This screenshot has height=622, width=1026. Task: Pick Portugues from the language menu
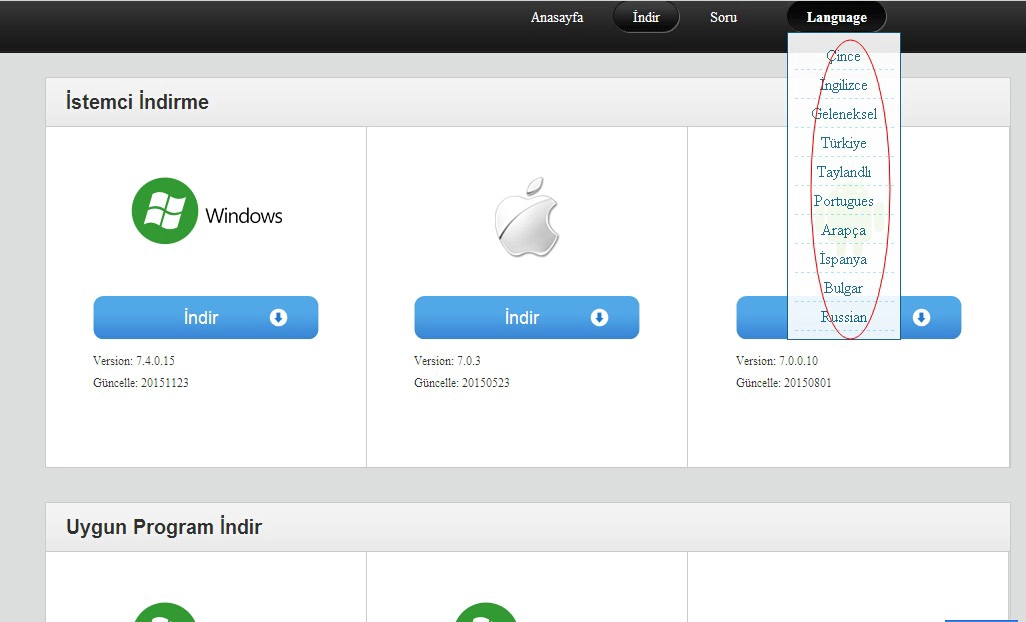[843, 201]
